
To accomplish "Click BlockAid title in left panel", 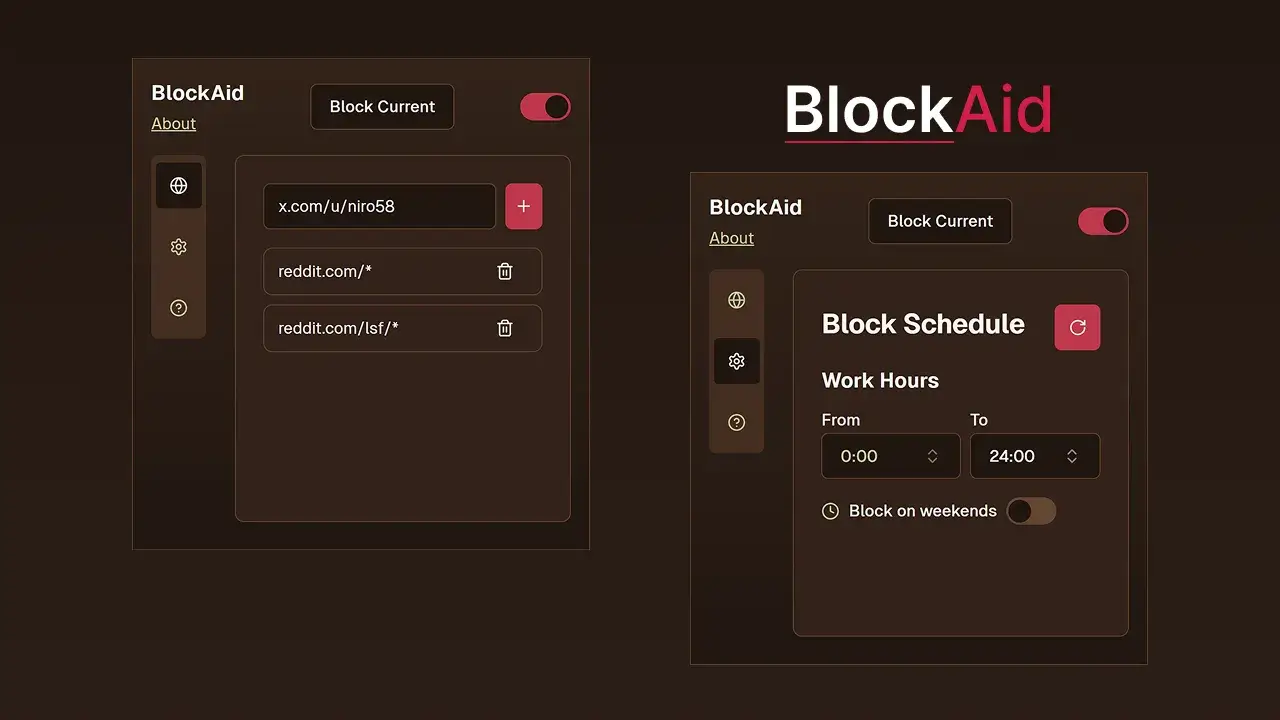I will coord(198,93).
